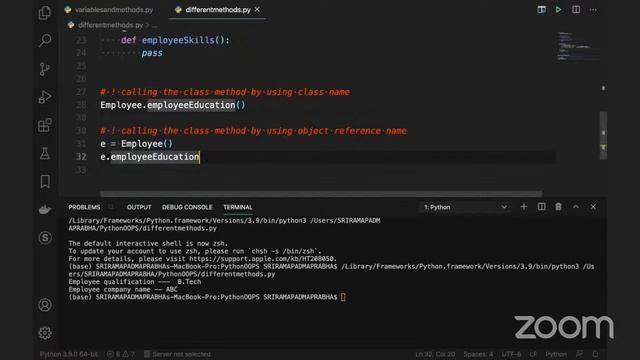Click 'Spaces: 4' indentation status item
The width and height of the screenshot is (640, 360).
click(478, 354)
